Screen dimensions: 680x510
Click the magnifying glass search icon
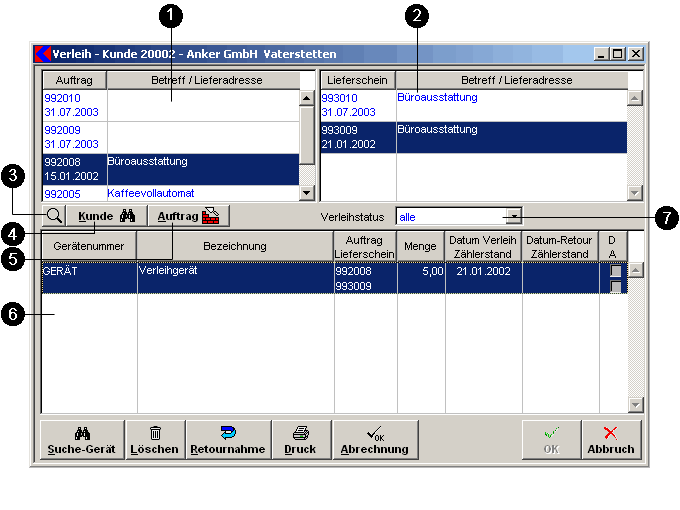click(x=54, y=216)
